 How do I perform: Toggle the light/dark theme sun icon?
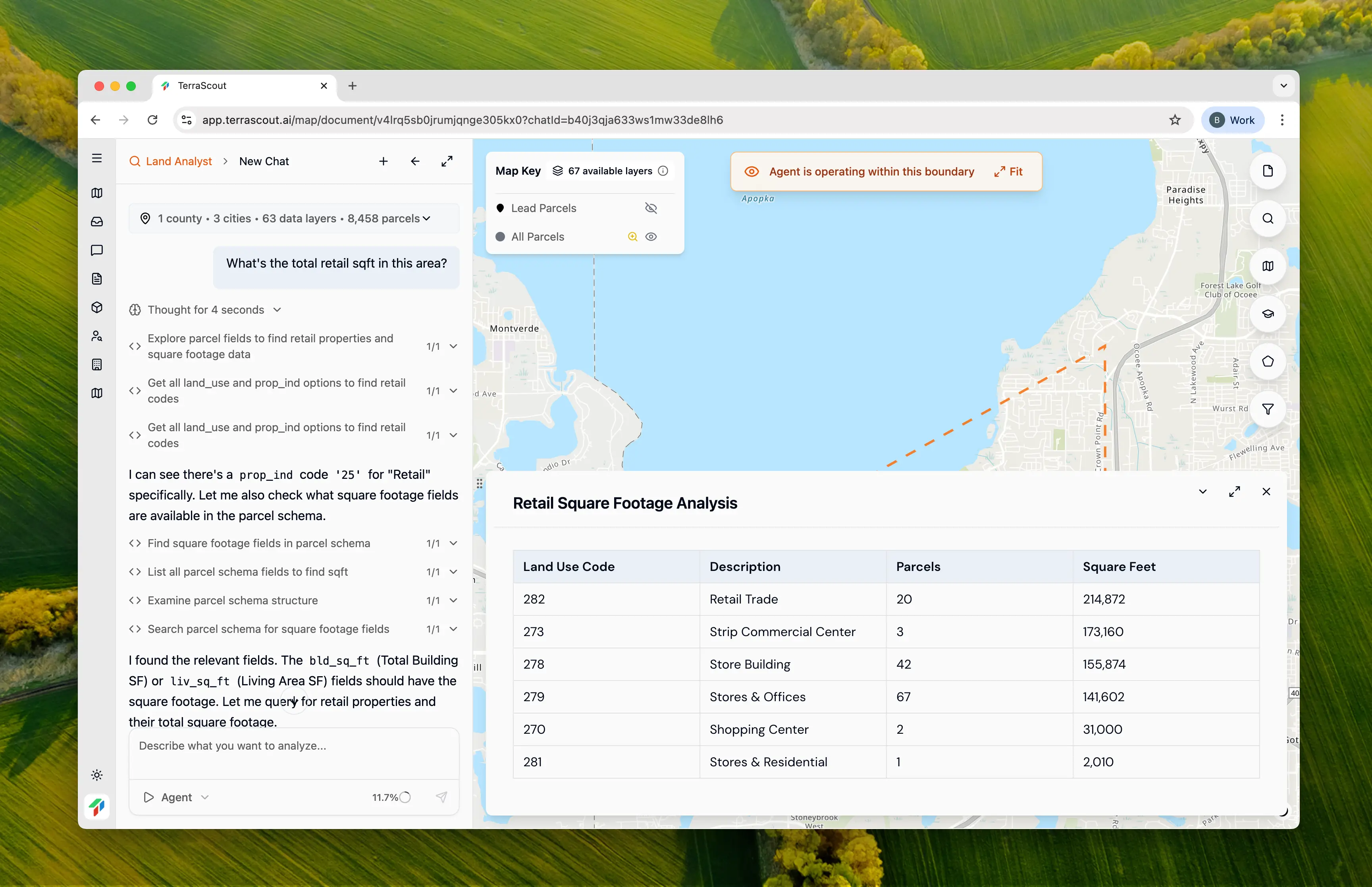coord(97,775)
